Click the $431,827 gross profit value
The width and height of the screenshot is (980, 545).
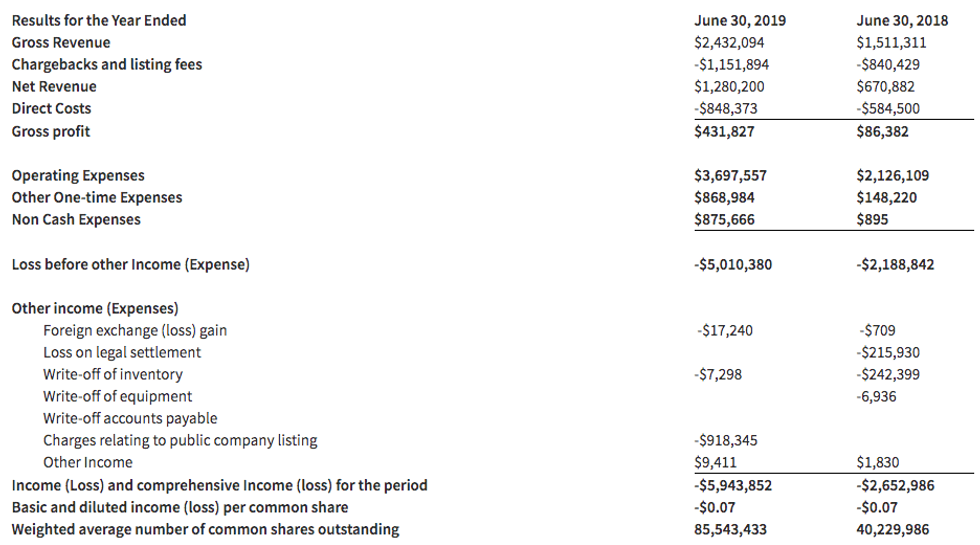pyautogui.click(x=724, y=131)
